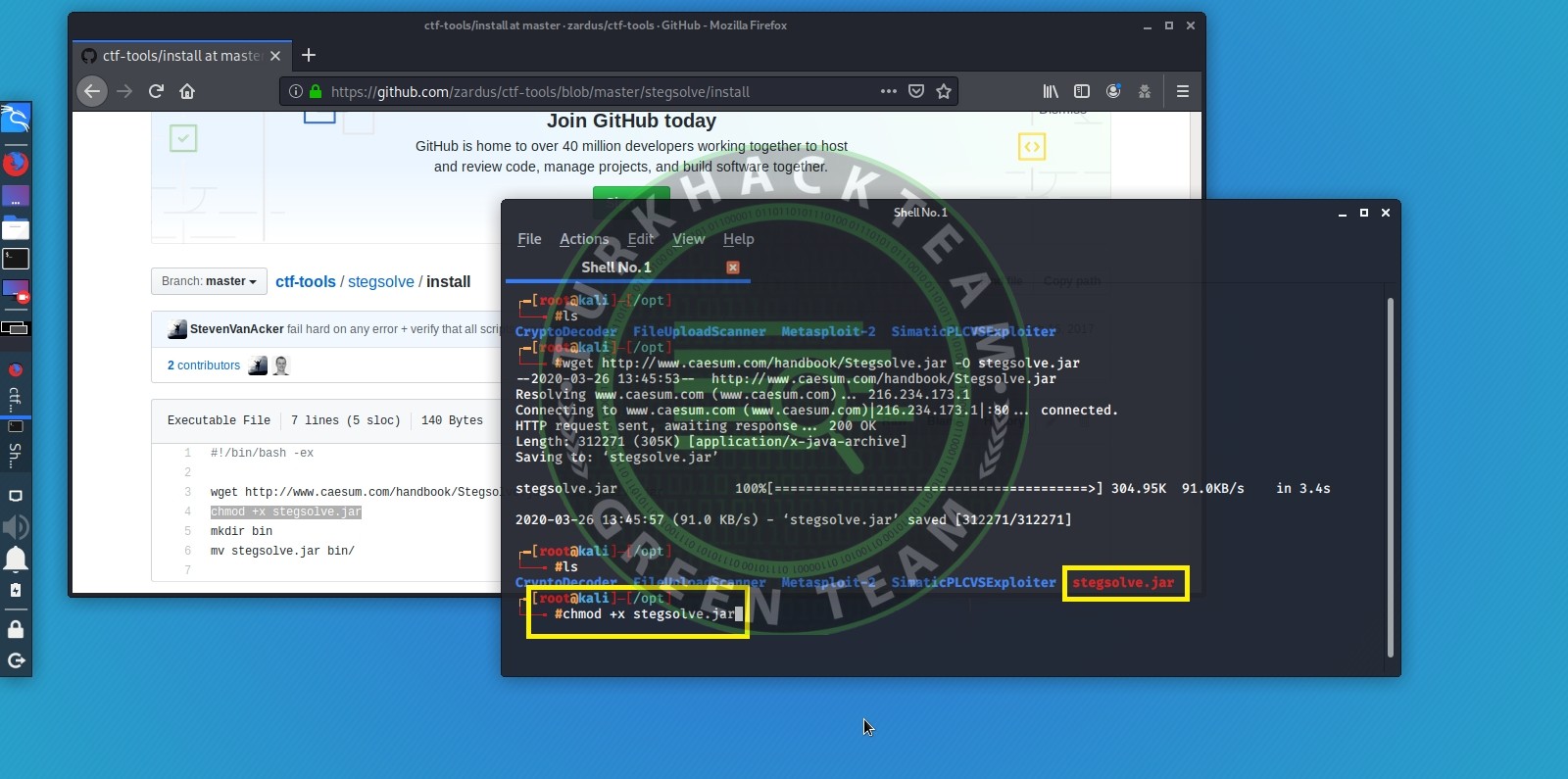
Task: Click '#!/bin/bash -ex' code line
Action: (x=262, y=453)
